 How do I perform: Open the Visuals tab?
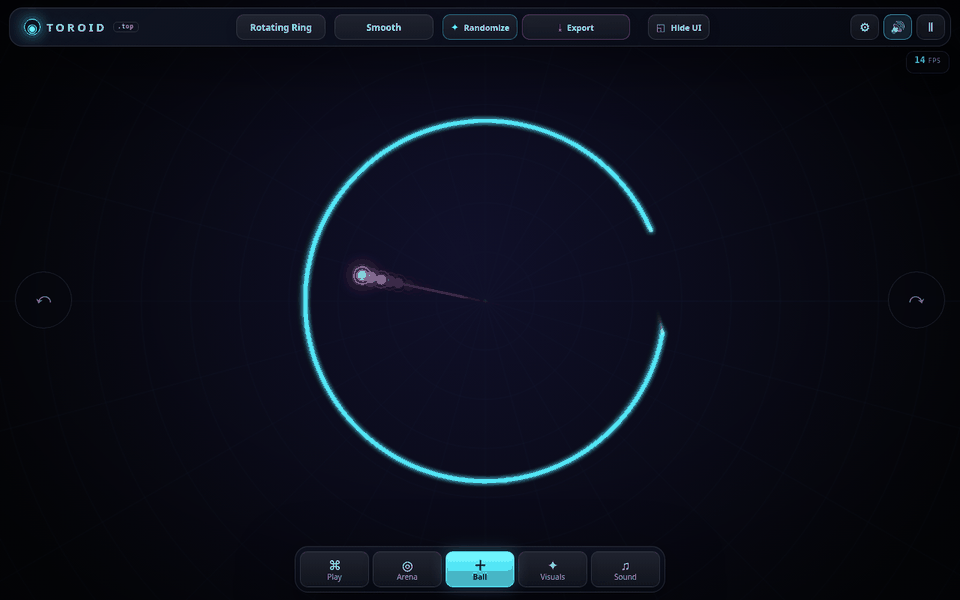tap(552, 569)
